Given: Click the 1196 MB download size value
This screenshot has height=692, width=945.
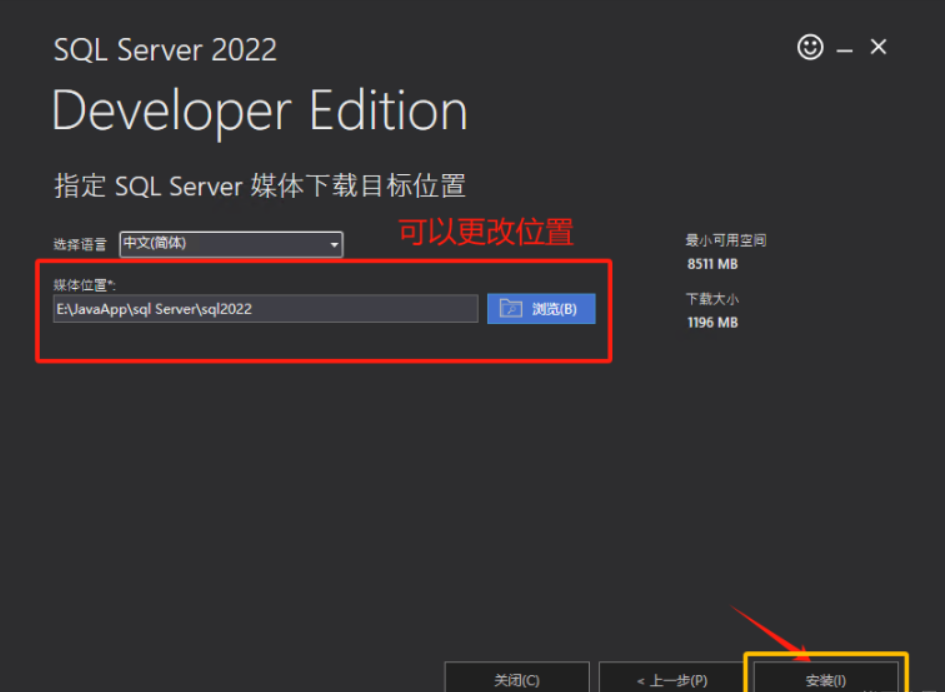Looking at the screenshot, I should 712,322.
